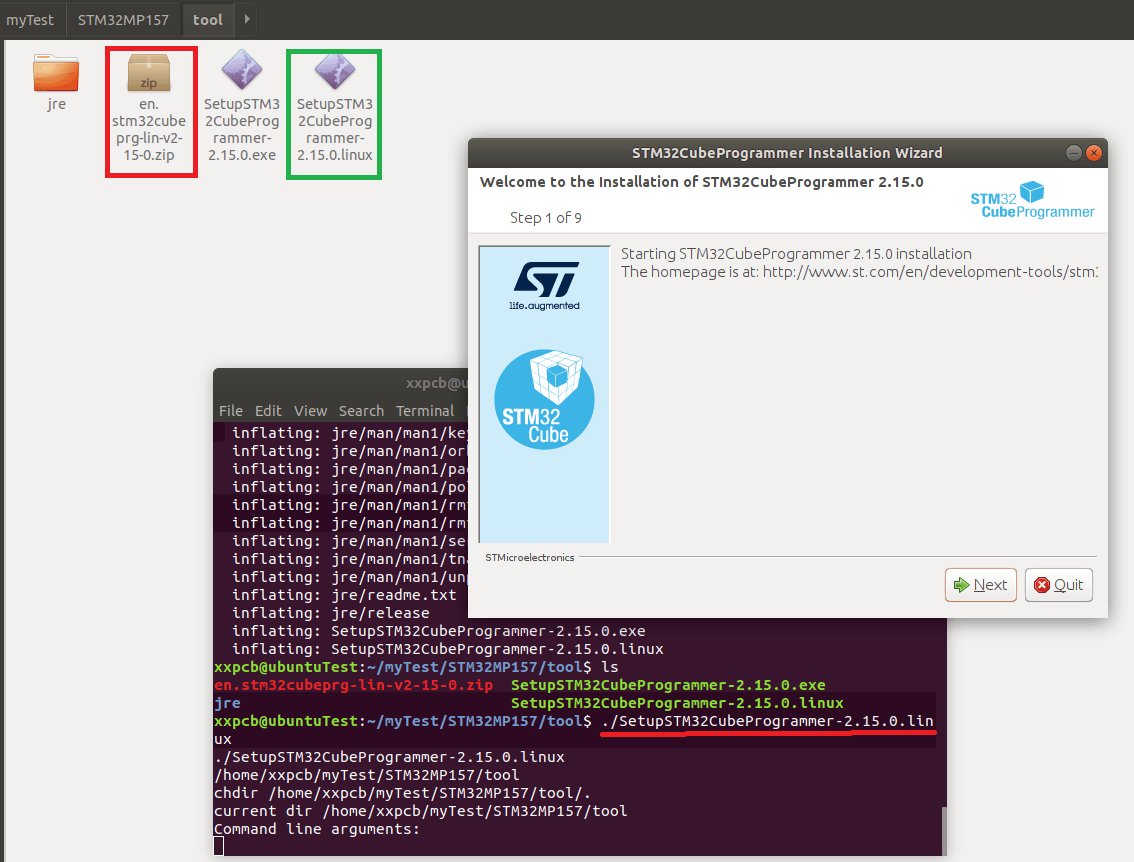Click 'jre' entry in terminal ls output
The image size is (1134, 862).
pyautogui.click(x=227, y=703)
